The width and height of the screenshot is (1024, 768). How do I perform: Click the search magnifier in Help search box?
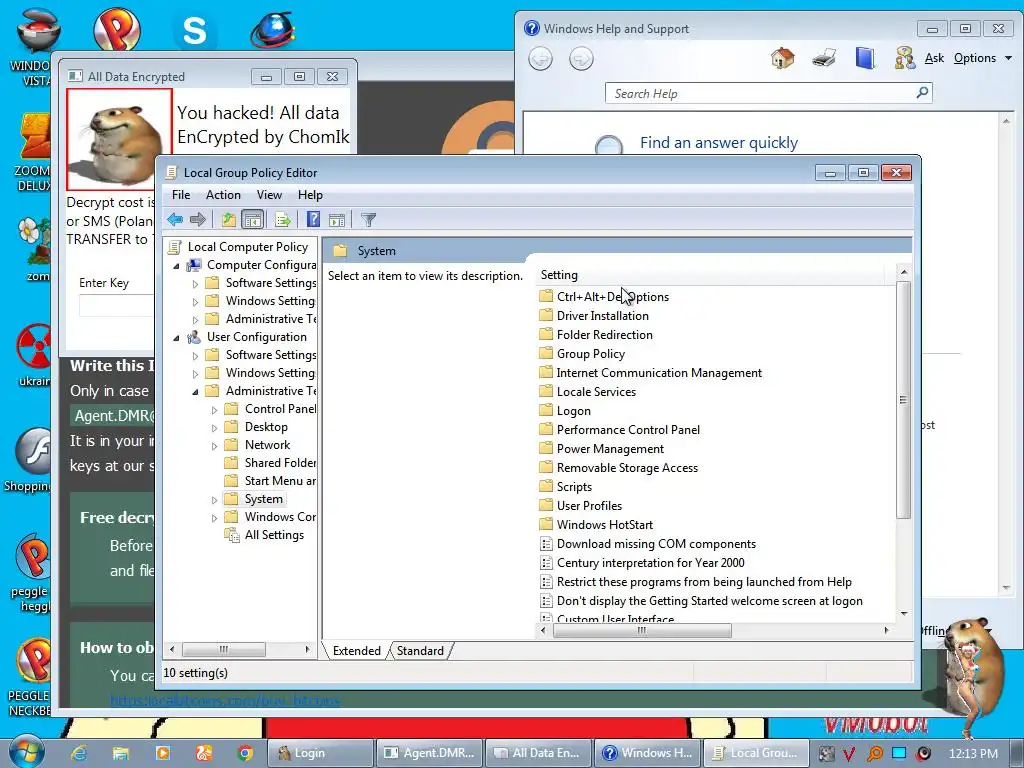tap(922, 93)
